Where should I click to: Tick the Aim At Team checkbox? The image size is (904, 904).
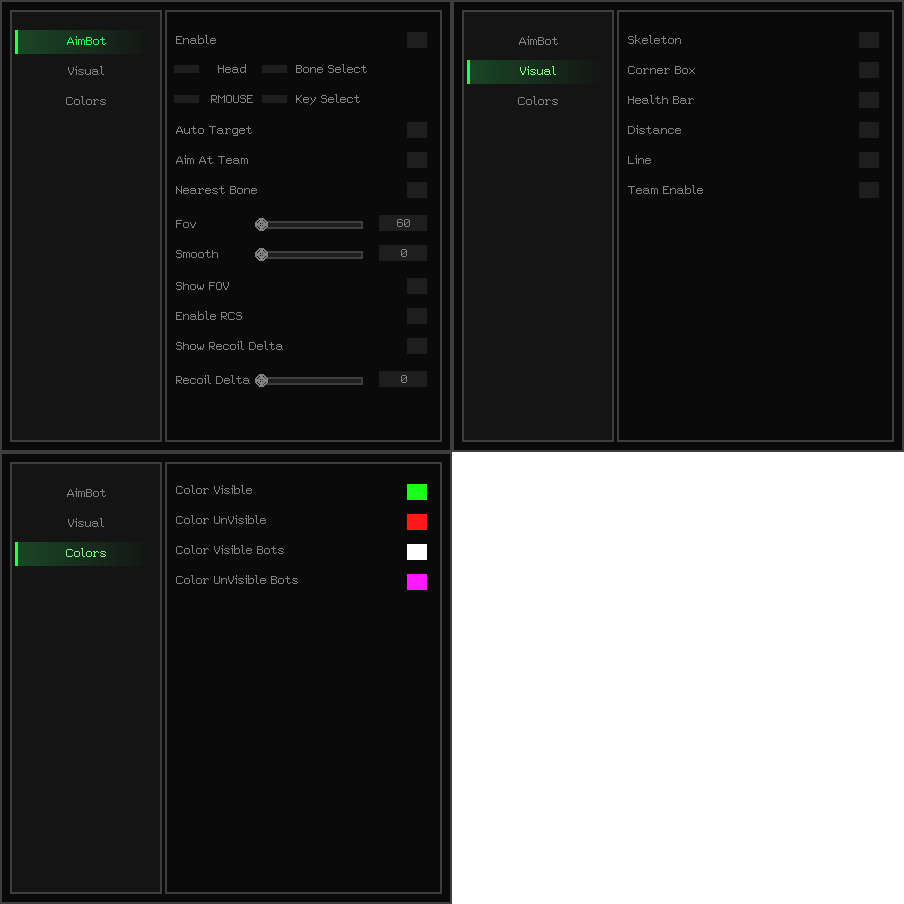click(x=416, y=160)
